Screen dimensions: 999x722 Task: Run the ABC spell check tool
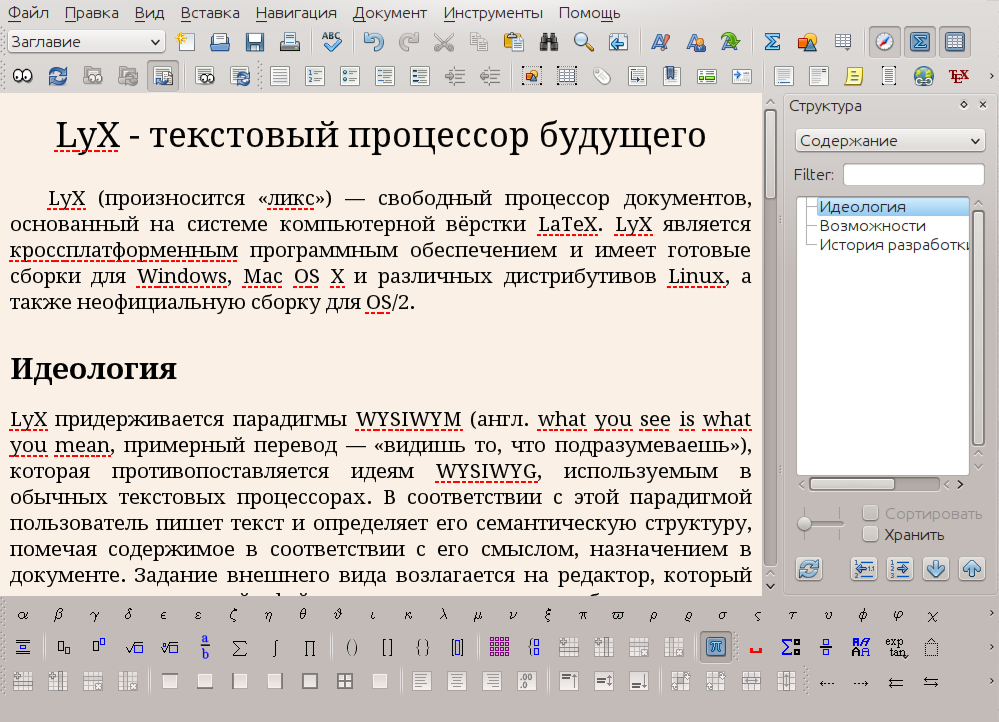pyautogui.click(x=330, y=43)
